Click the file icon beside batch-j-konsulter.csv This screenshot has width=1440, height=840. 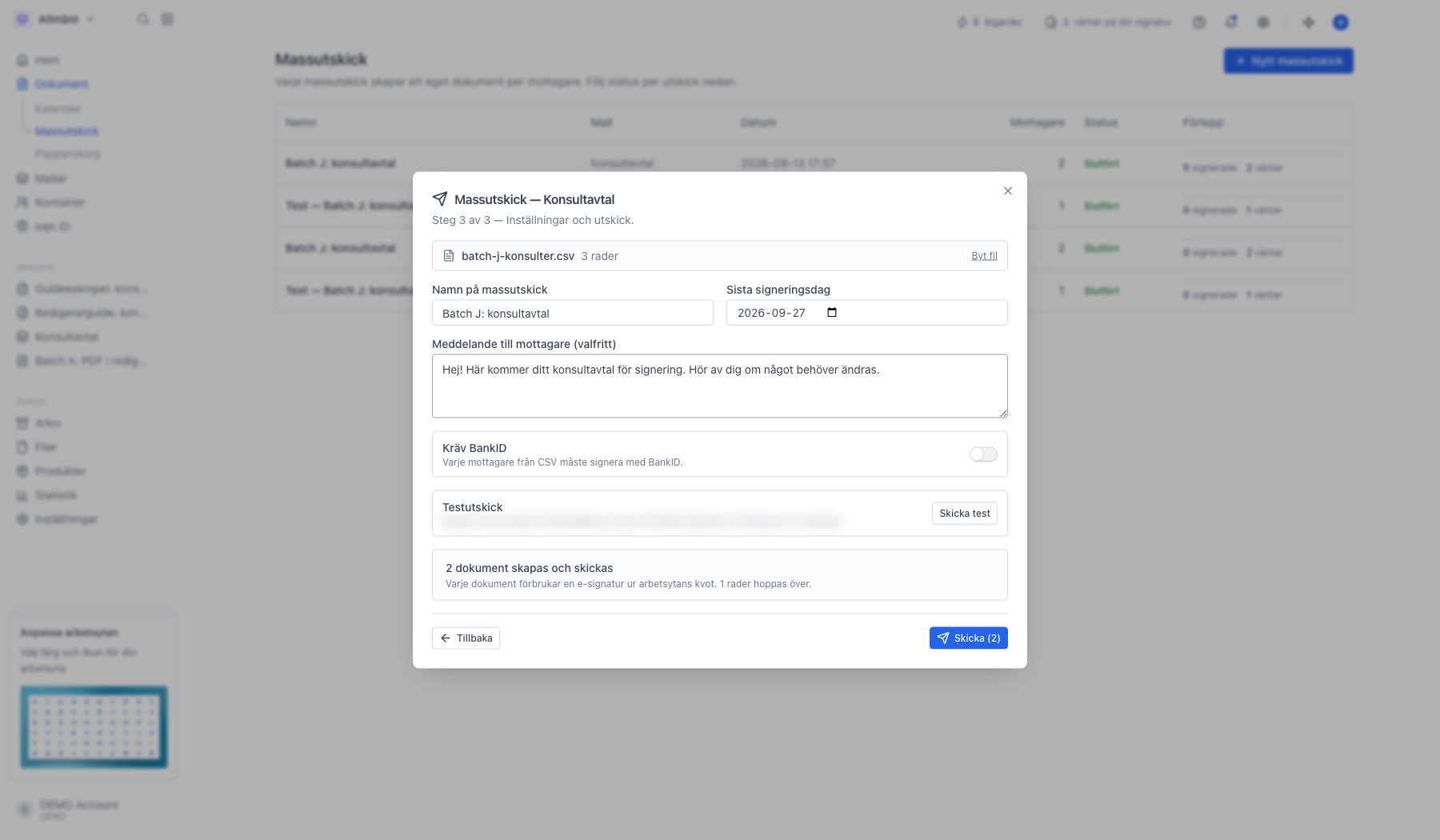tap(449, 256)
